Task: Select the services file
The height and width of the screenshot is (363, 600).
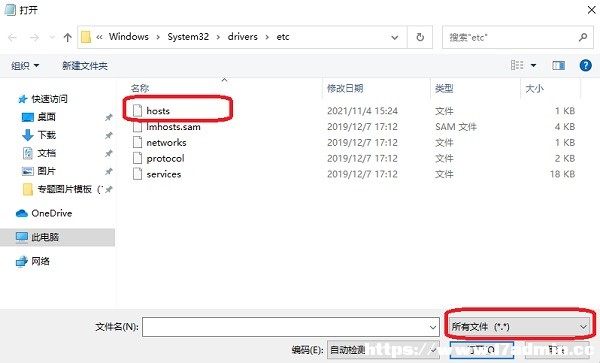Action: coord(164,174)
